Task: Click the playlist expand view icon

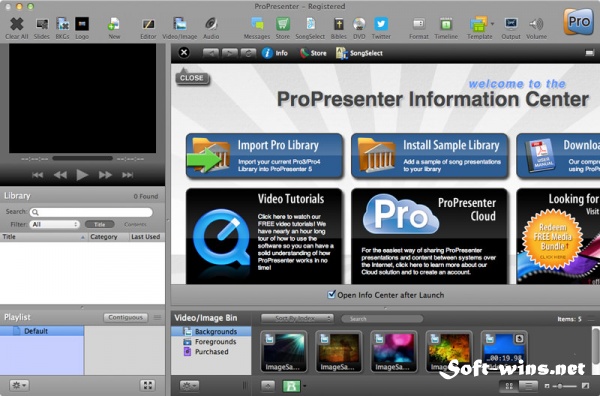Action: coord(147,385)
